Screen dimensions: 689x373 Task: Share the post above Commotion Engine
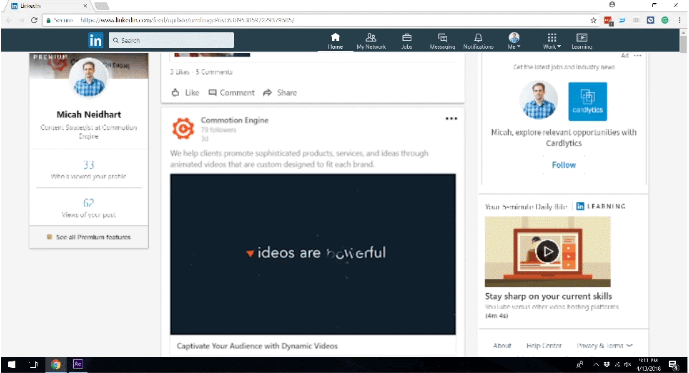(x=280, y=93)
